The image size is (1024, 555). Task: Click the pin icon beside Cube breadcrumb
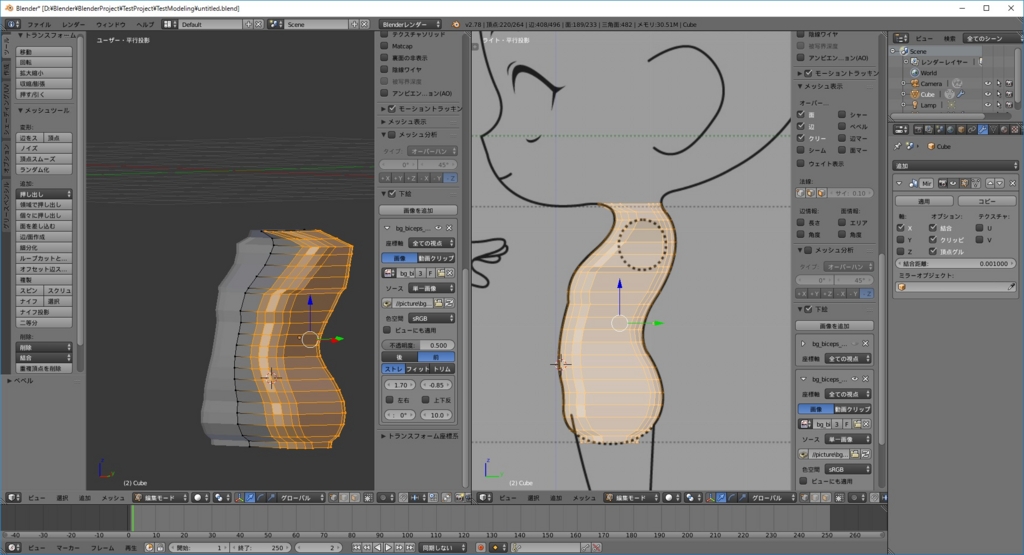click(898, 146)
